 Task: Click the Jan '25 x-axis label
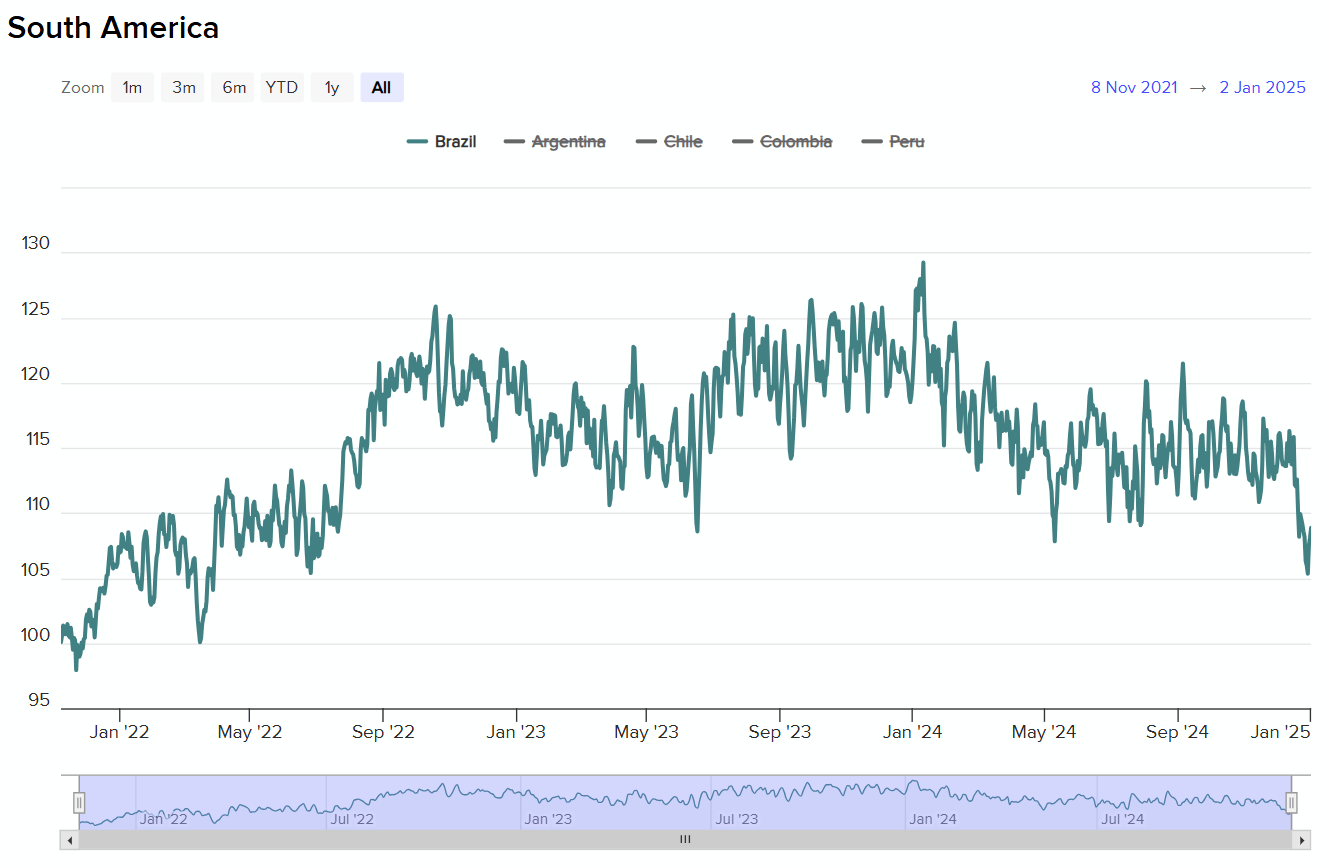(1281, 733)
